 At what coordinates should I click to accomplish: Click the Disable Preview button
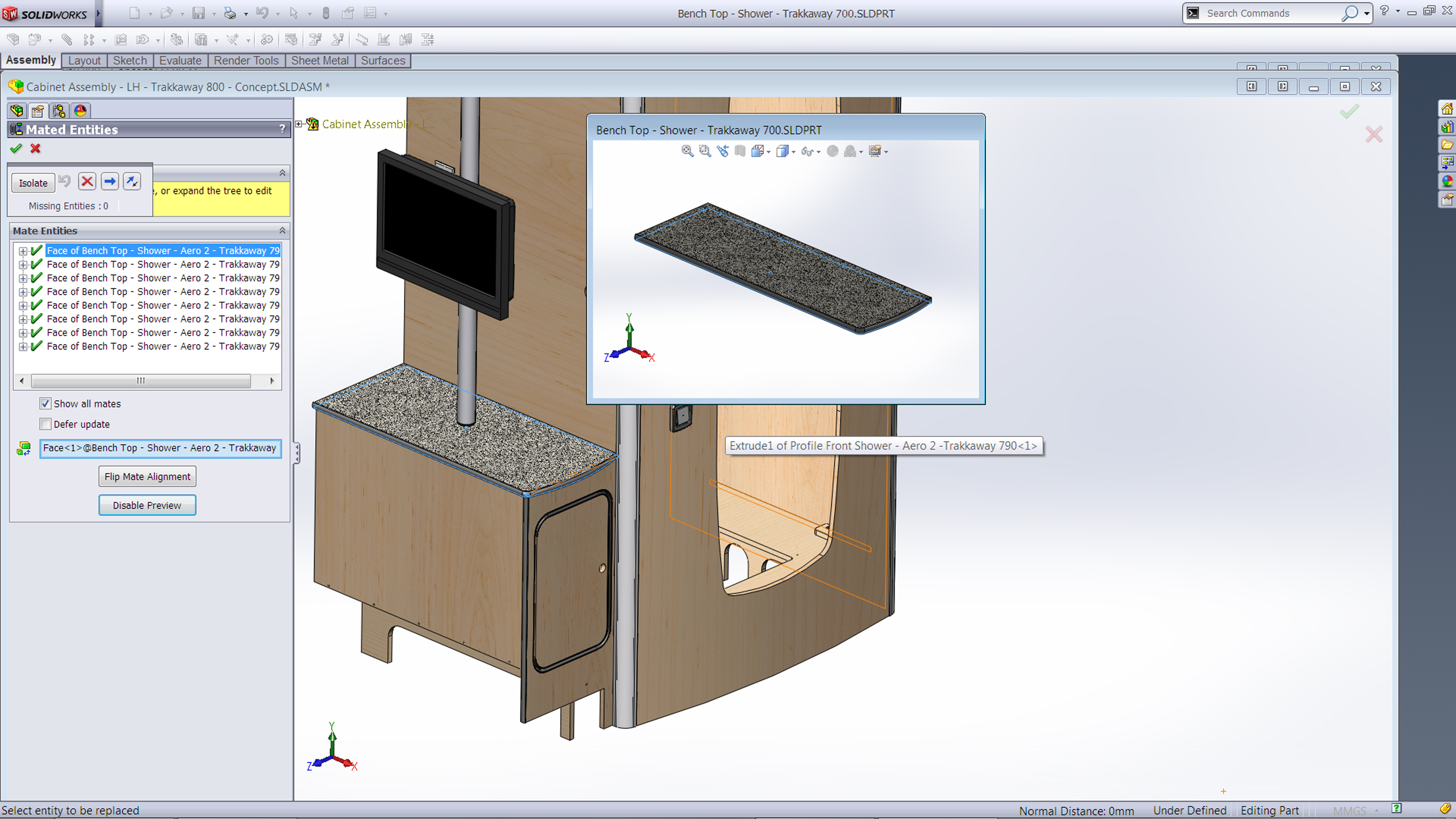(x=147, y=505)
